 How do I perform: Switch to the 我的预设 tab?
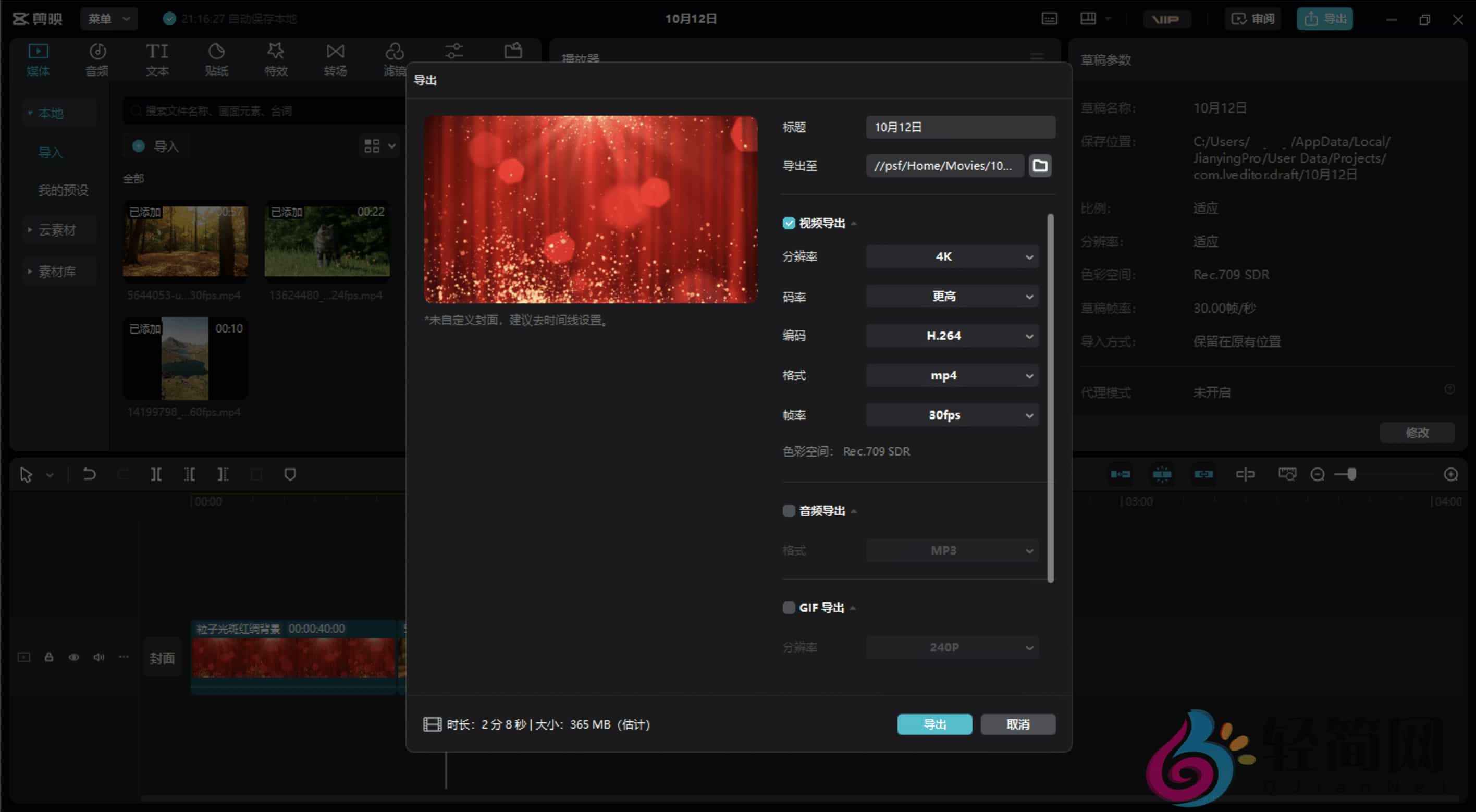63,190
